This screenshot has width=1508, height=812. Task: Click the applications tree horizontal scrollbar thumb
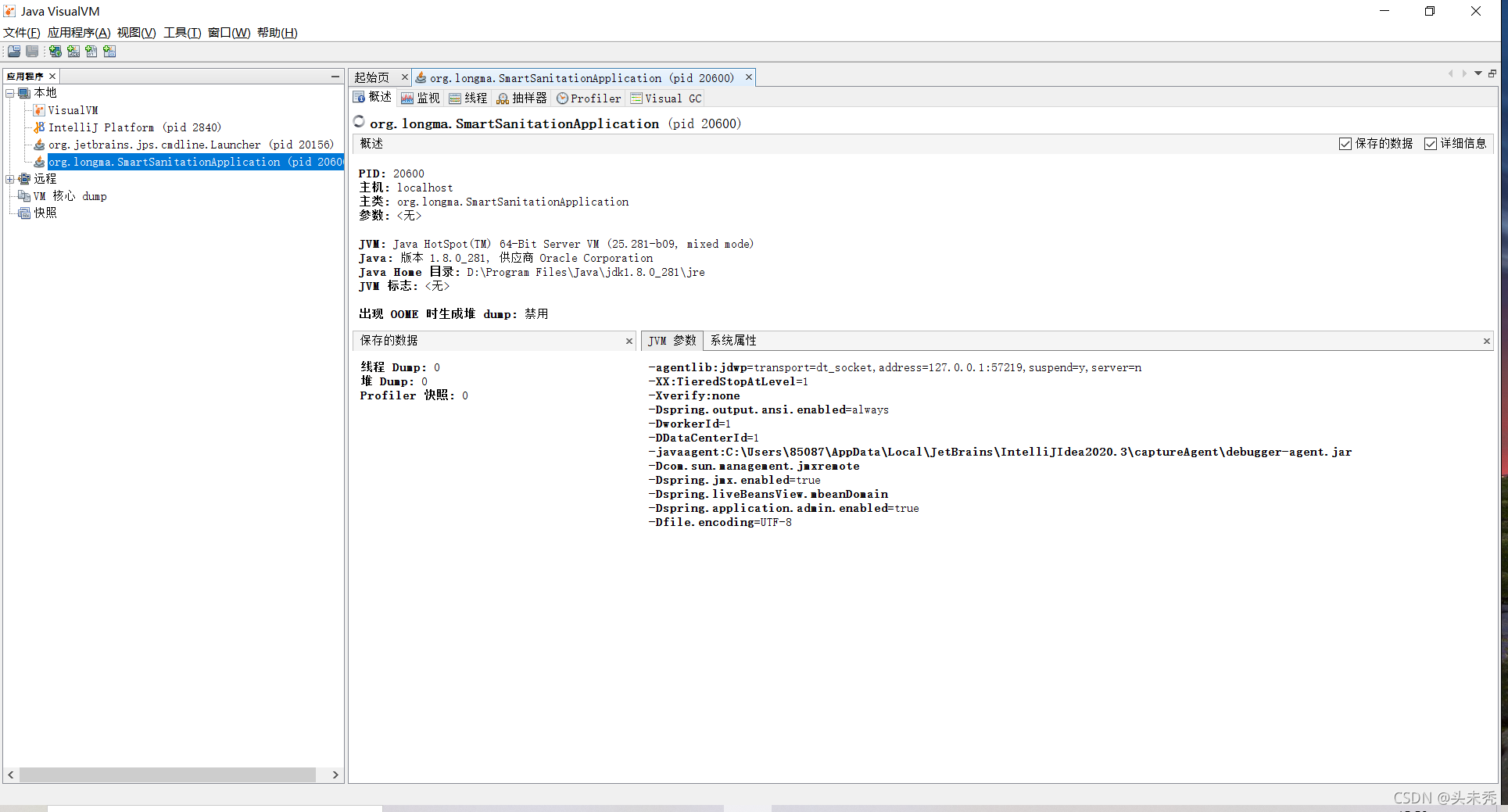[x=167, y=774]
